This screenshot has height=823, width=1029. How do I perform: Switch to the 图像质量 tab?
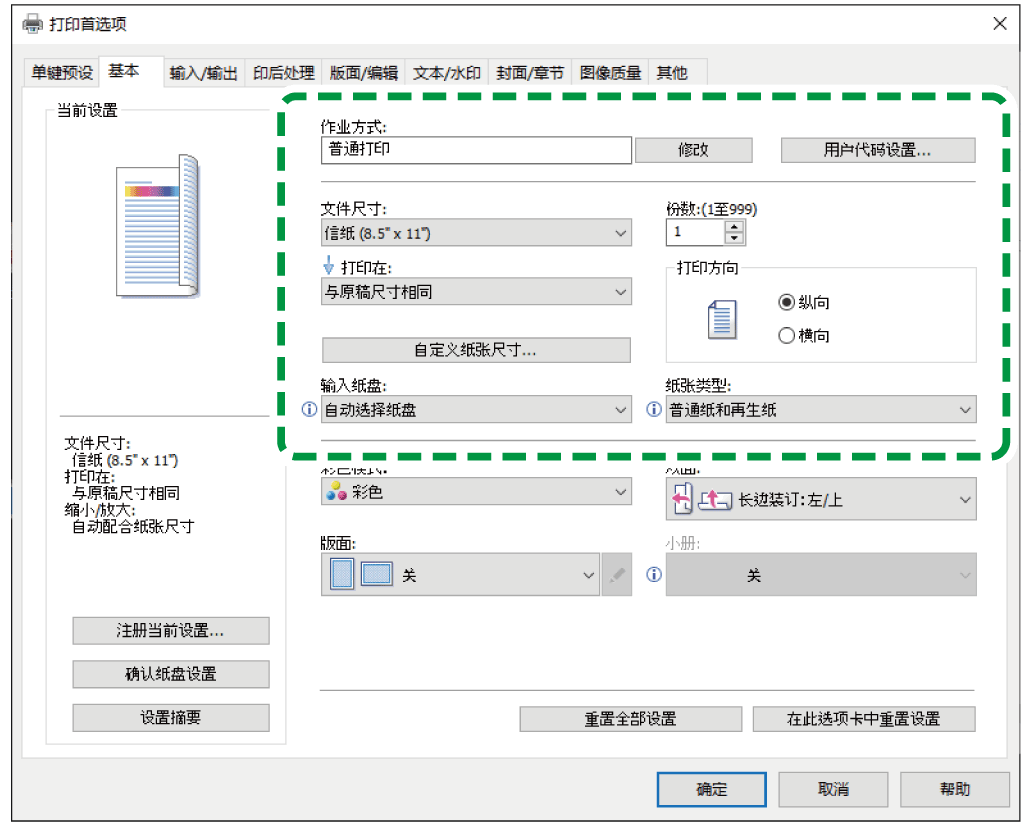(611, 72)
